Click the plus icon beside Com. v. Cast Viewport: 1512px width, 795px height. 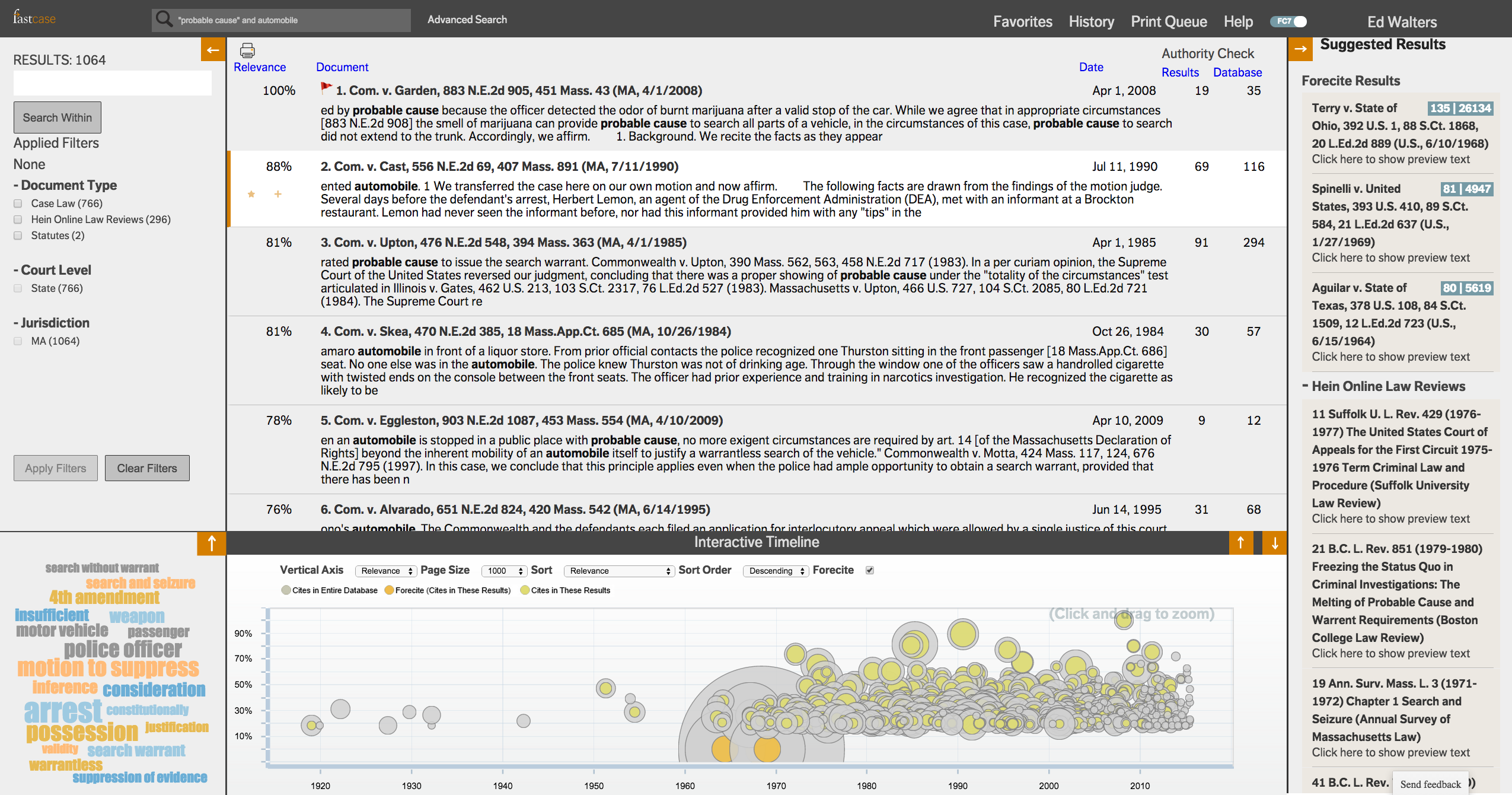point(277,194)
